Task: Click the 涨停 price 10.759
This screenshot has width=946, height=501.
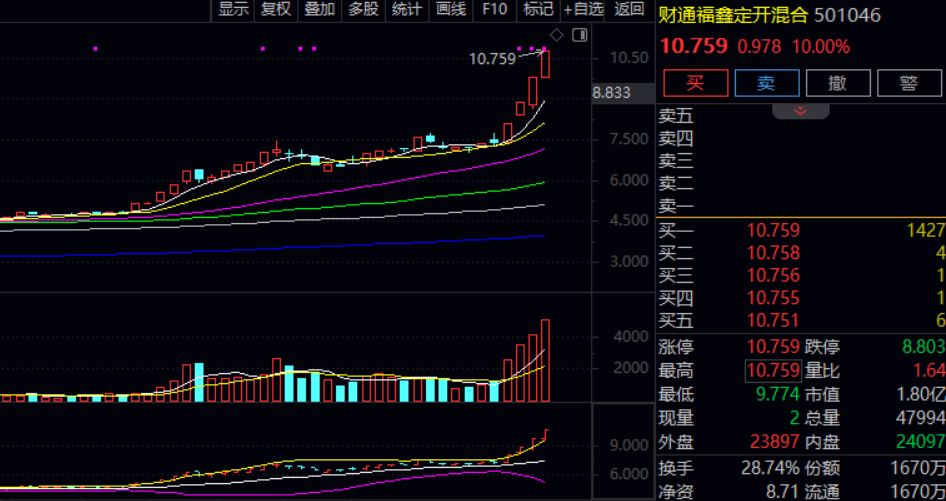Action: (x=773, y=346)
